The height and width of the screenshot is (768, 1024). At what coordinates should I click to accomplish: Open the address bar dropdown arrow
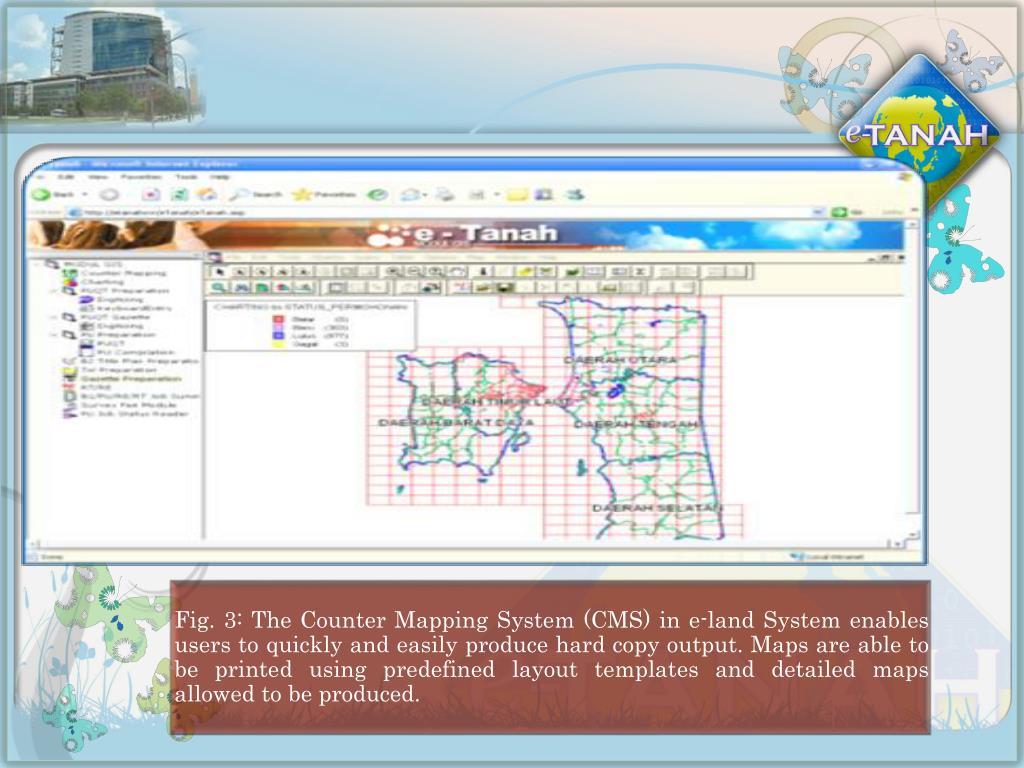818,212
